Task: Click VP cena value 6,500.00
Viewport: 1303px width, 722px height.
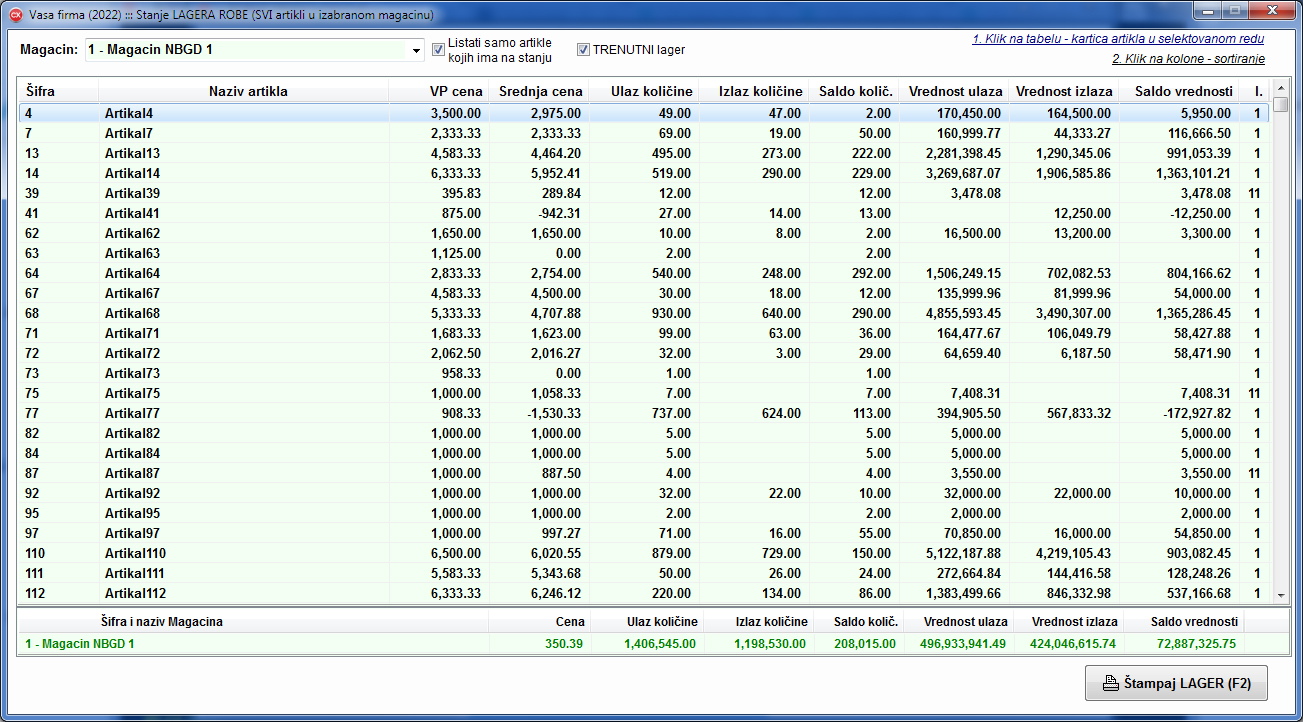Action: click(456, 553)
